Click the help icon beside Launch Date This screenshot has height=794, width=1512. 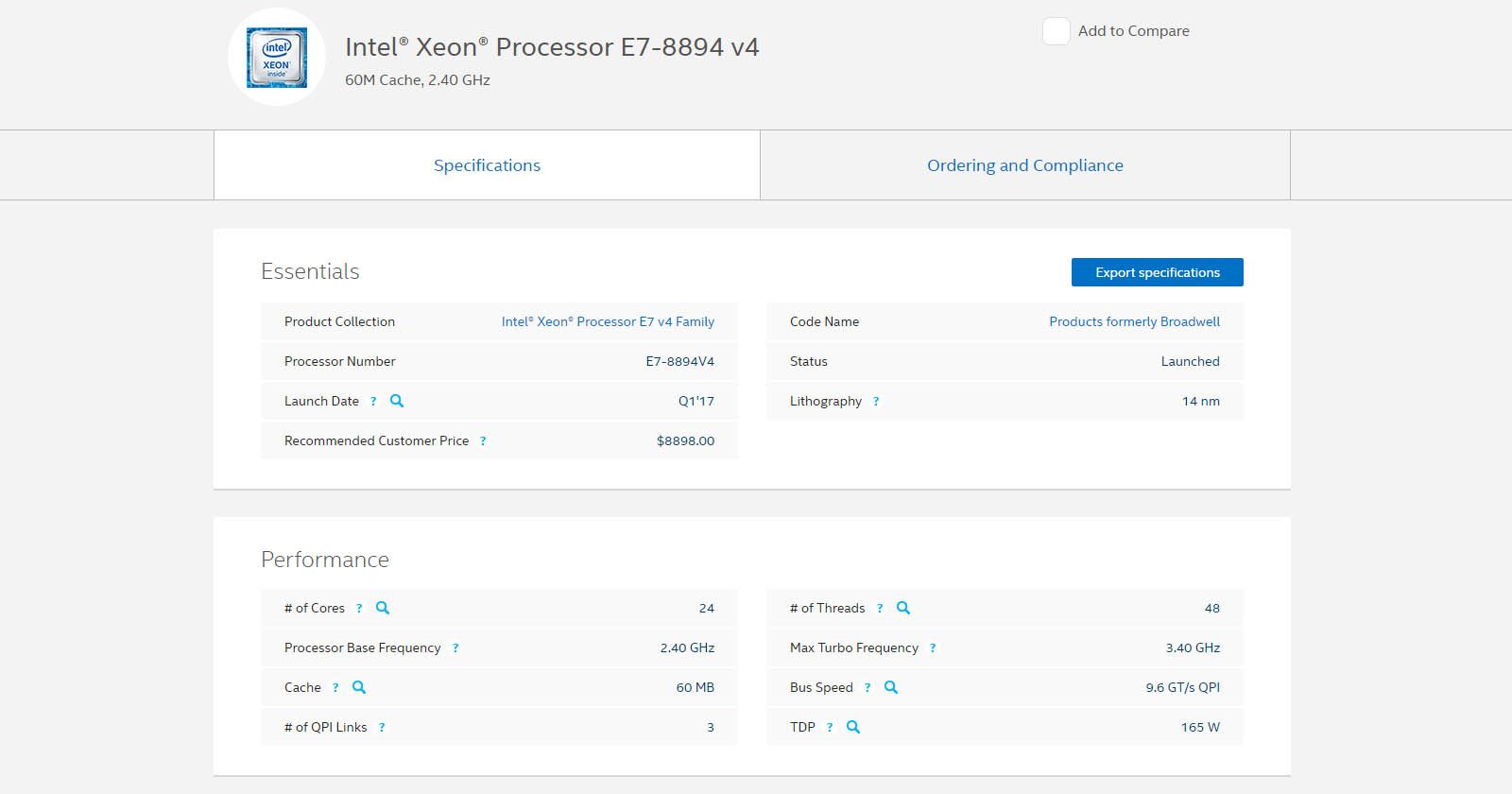click(x=373, y=402)
